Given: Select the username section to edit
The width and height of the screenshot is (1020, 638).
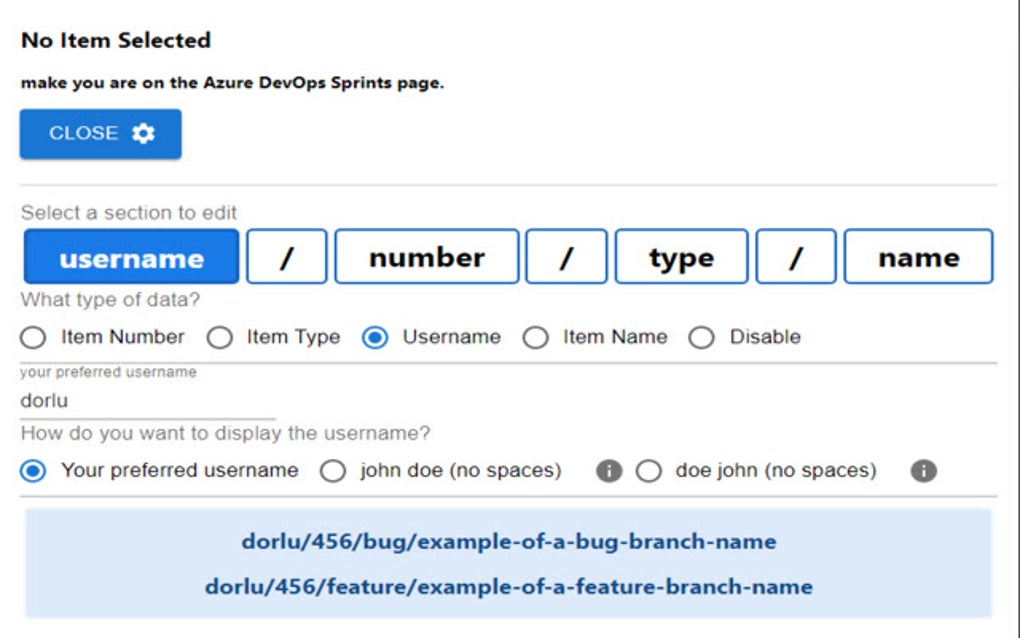Looking at the screenshot, I should (130, 257).
